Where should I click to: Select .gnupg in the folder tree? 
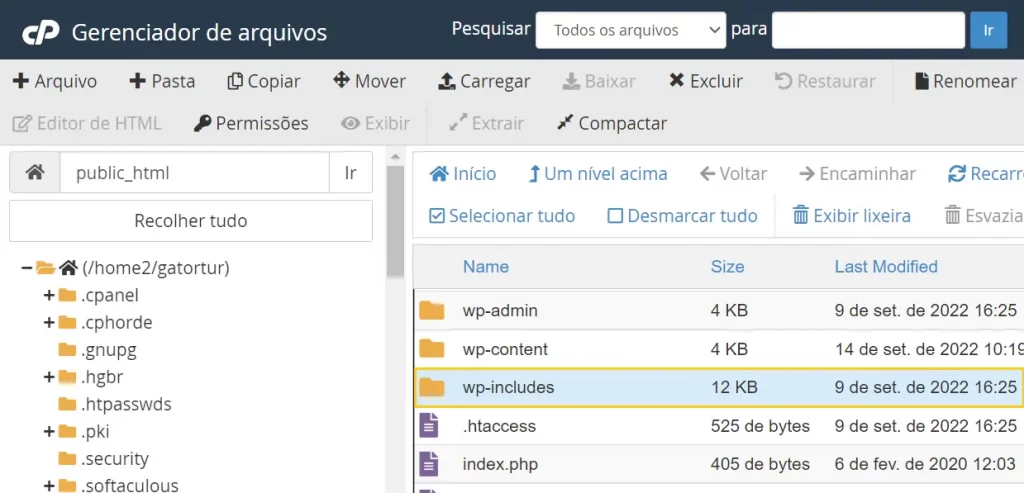click(x=108, y=350)
